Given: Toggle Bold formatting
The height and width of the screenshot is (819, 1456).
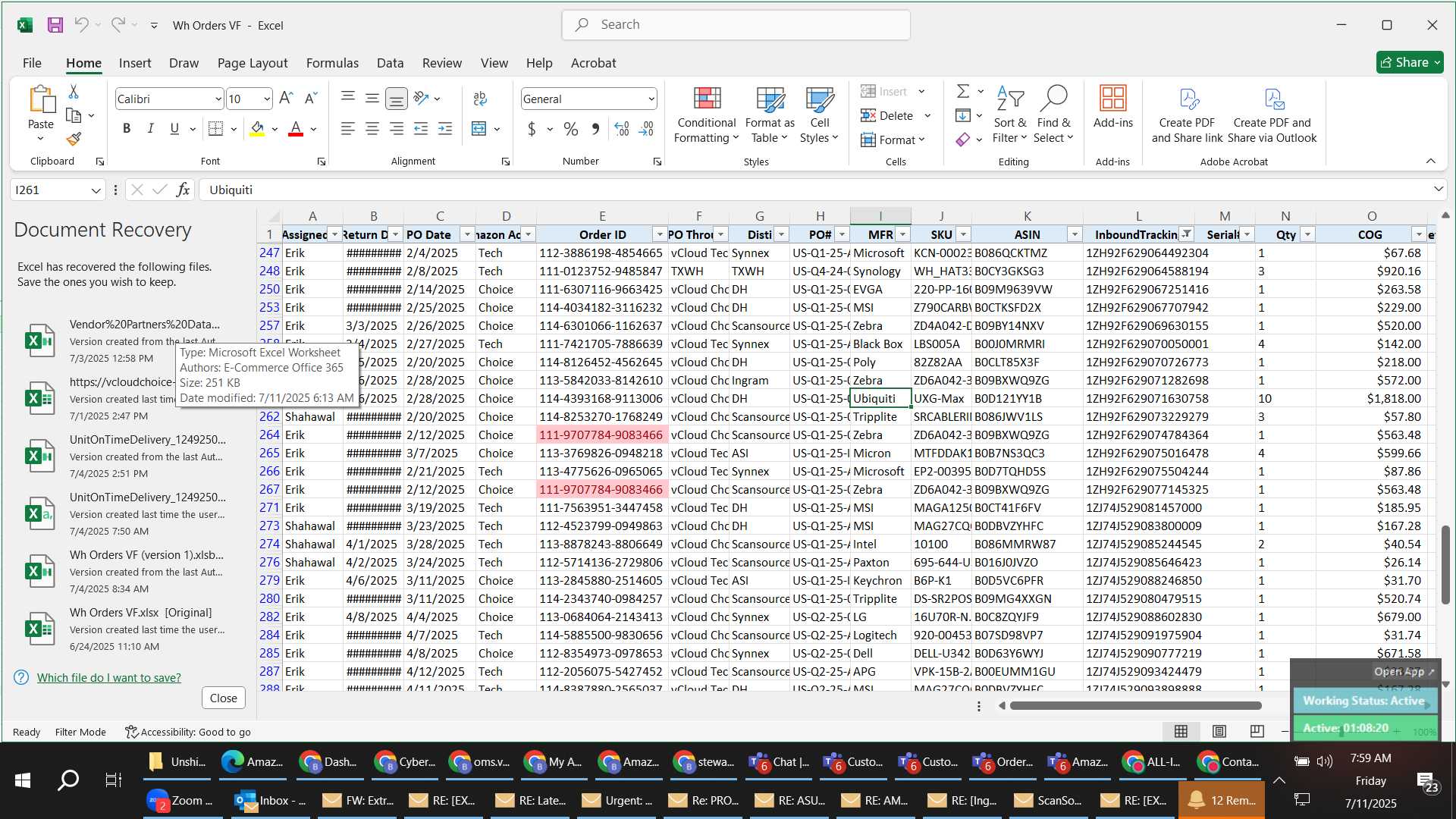Looking at the screenshot, I should pyautogui.click(x=127, y=129).
